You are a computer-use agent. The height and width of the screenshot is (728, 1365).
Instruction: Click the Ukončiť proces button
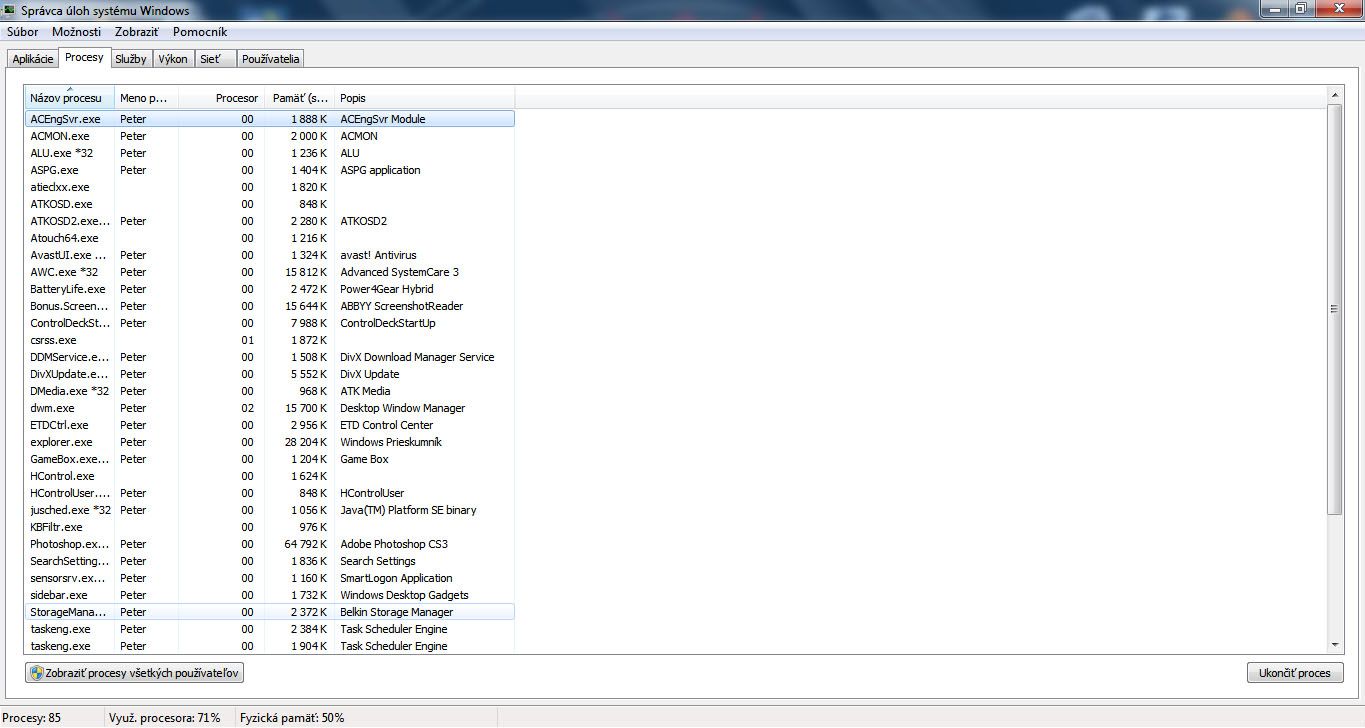tap(1295, 673)
